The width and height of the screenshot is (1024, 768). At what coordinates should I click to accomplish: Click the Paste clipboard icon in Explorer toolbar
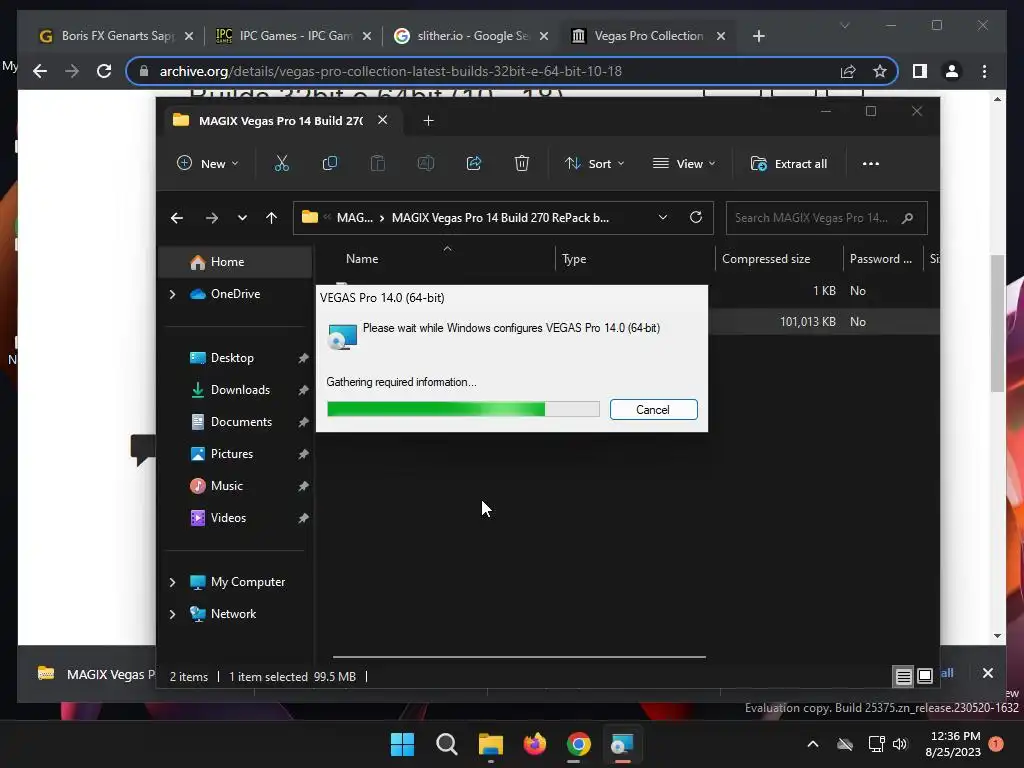[x=377, y=163]
